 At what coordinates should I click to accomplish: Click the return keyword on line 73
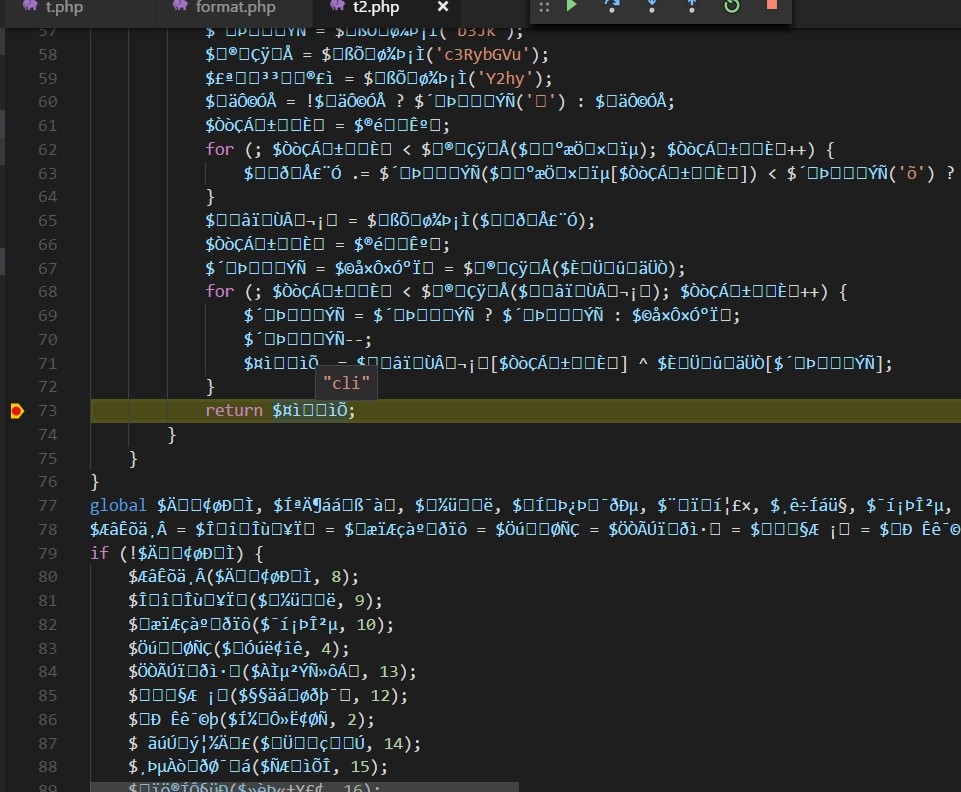(x=234, y=410)
